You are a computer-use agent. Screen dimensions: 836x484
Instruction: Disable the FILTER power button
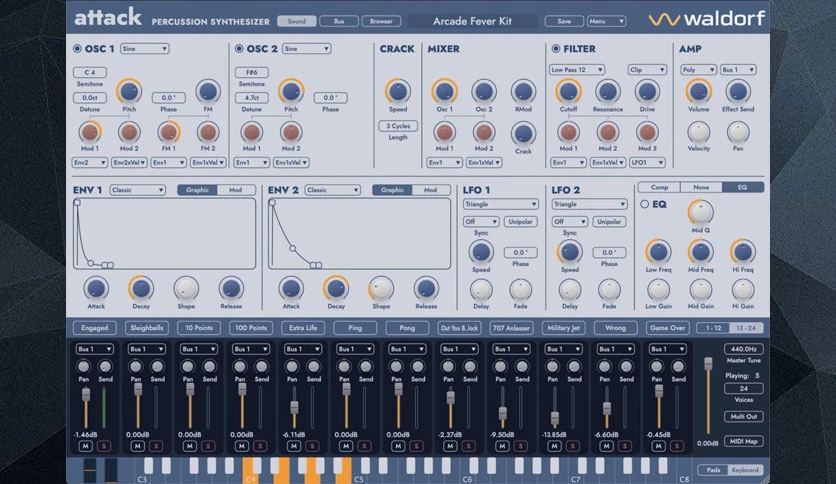[x=556, y=49]
